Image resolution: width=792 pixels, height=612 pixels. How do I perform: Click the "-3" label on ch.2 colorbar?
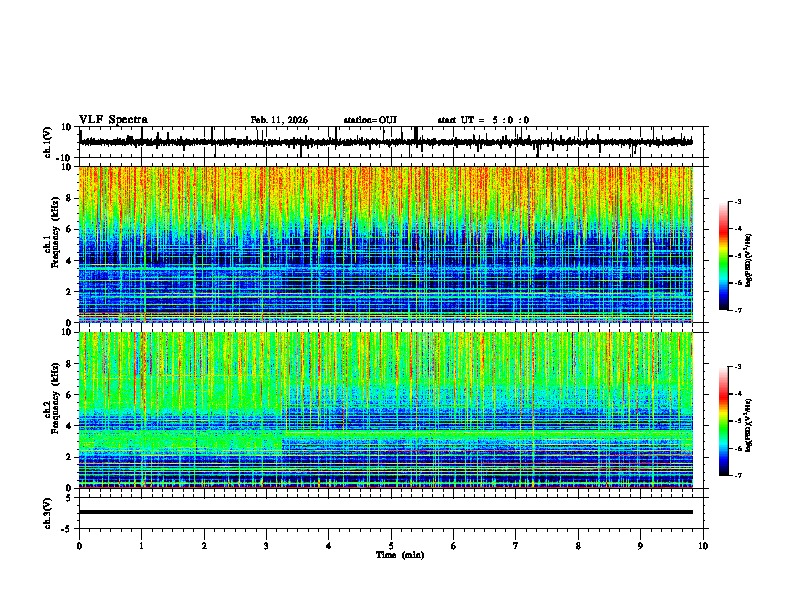click(x=738, y=367)
